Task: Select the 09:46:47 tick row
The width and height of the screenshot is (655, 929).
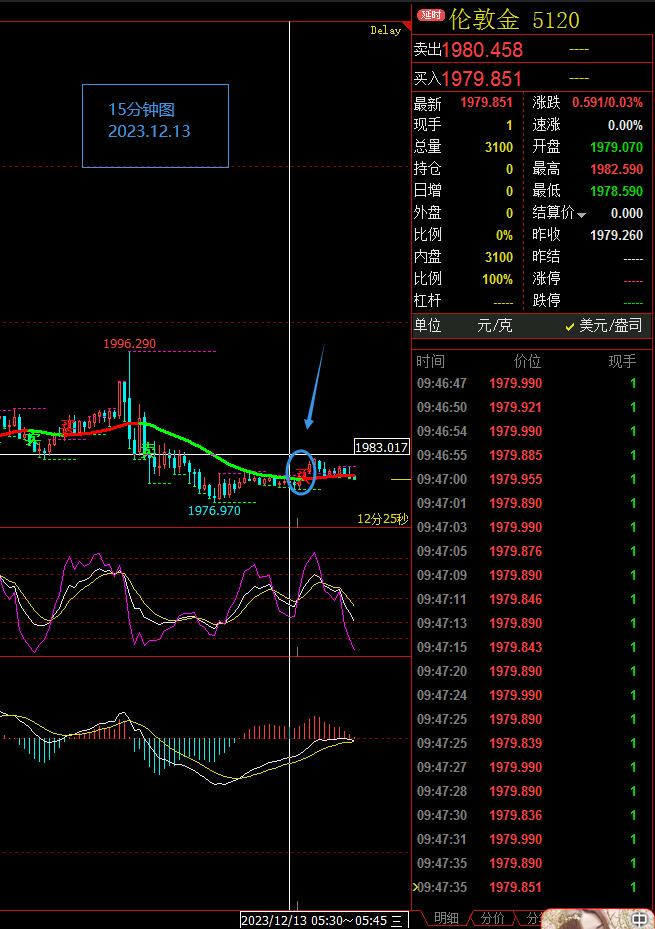Action: (x=531, y=383)
